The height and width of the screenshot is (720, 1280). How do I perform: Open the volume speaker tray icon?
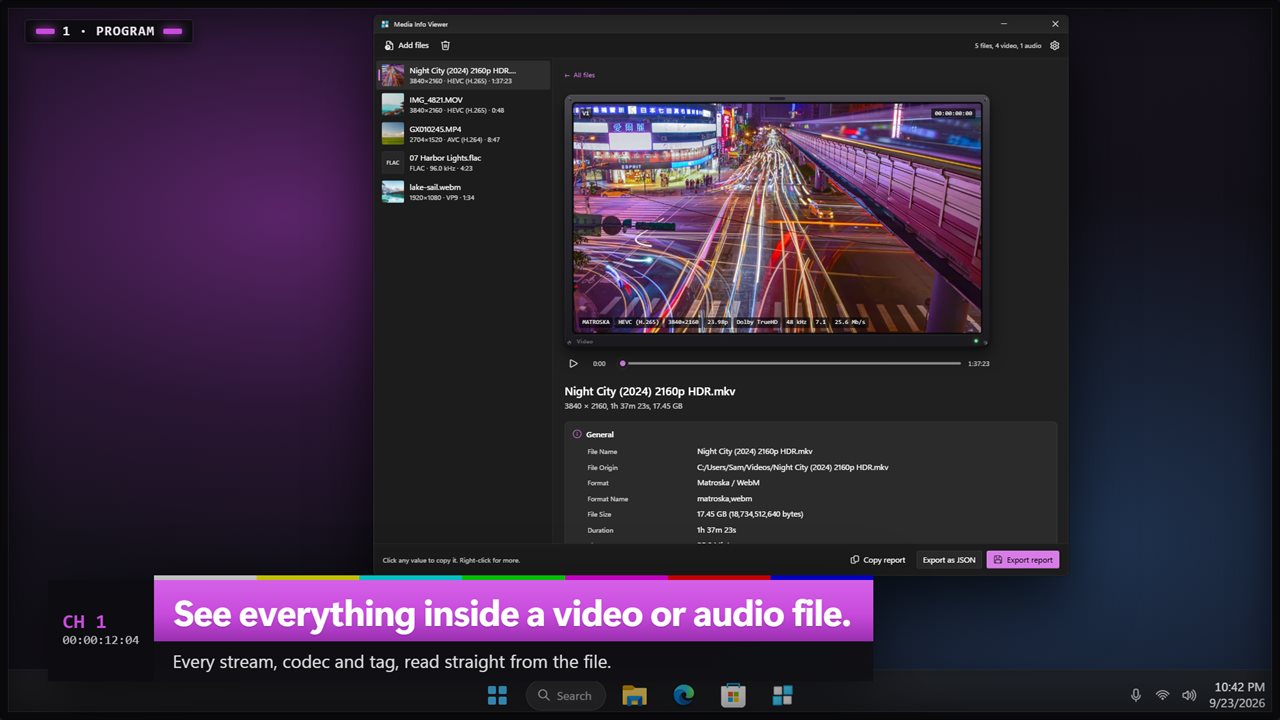(x=1189, y=695)
